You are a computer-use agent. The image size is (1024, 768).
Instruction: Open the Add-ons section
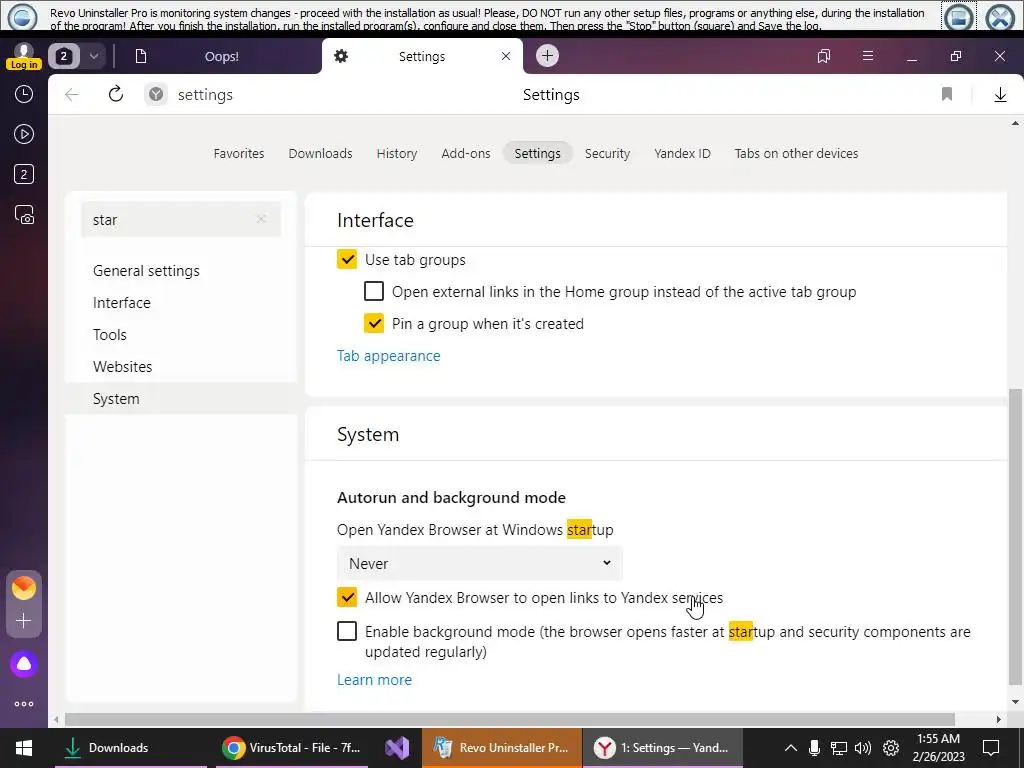tap(466, 153)
